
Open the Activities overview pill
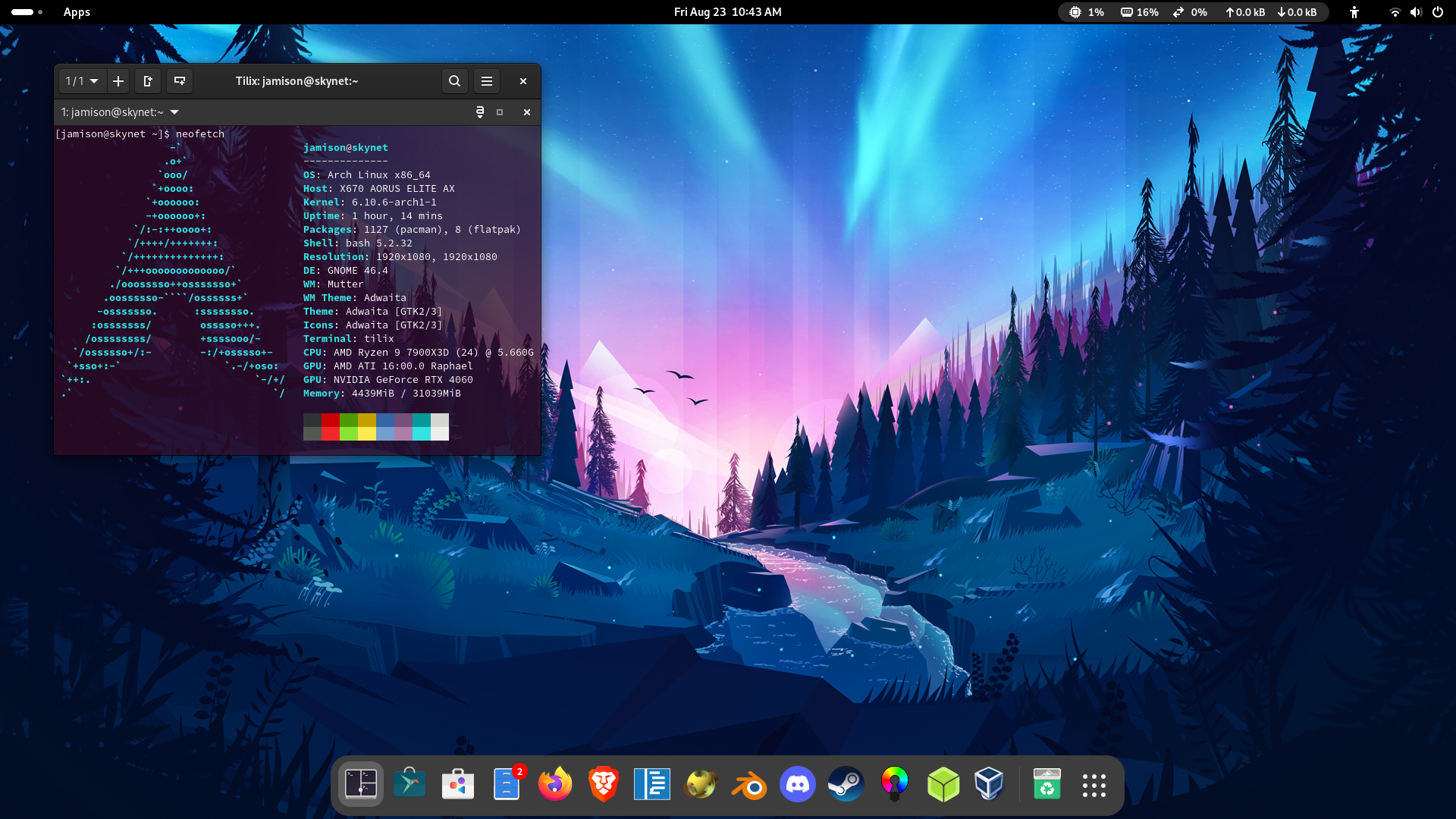tap(27, 12)
